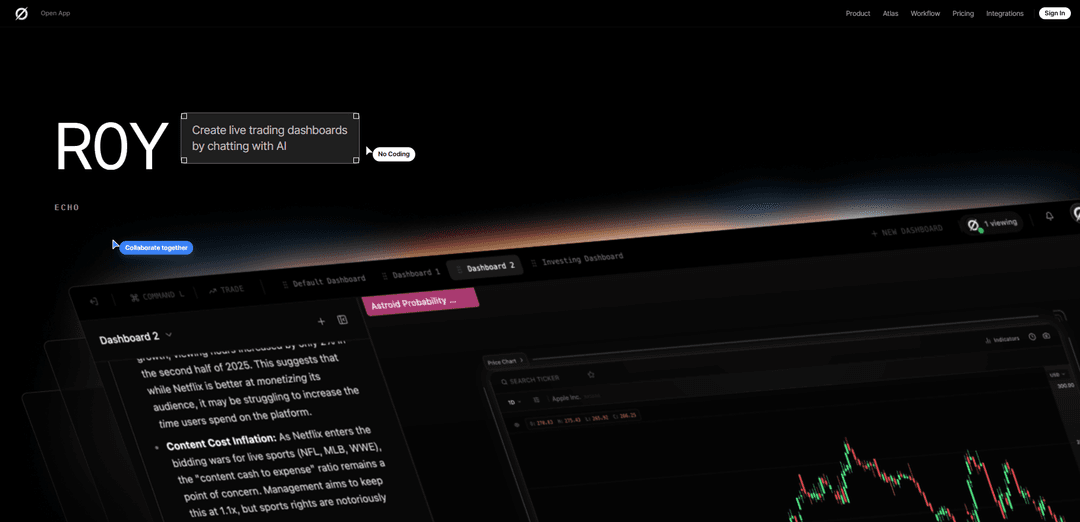The width and height of the screenshot is (1080, 522).
Task: Click the camera snapshot icon on chart
Action: [1047, 336]
